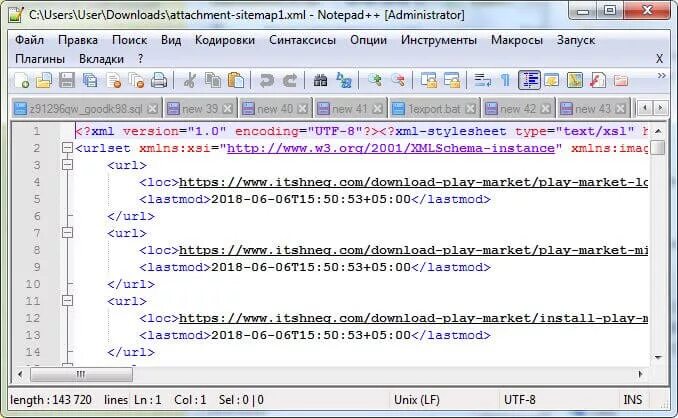Create a new file with the New icon
The image size is (678, 418).
[x=21, y=80]
